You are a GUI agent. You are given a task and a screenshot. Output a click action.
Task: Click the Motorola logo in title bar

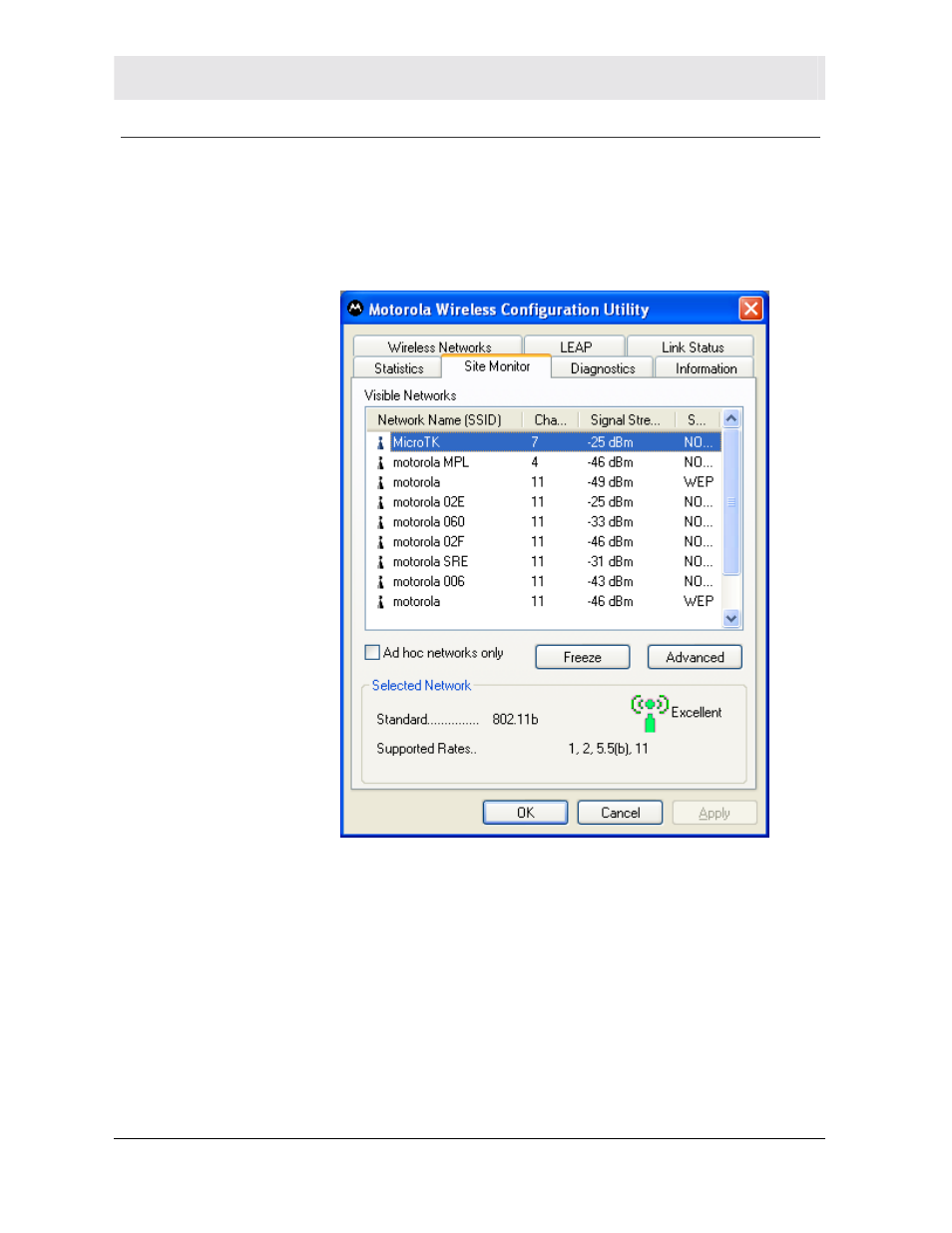[355, 308]
